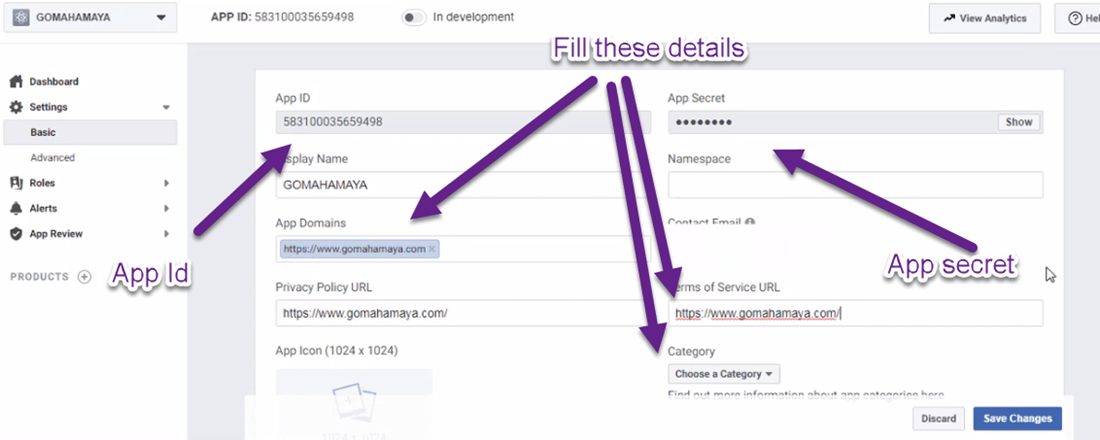Image resolution: width=1100 pixels, height=440 pixels.
Task: Click the App Review shield icon
Action: point(16,234)
